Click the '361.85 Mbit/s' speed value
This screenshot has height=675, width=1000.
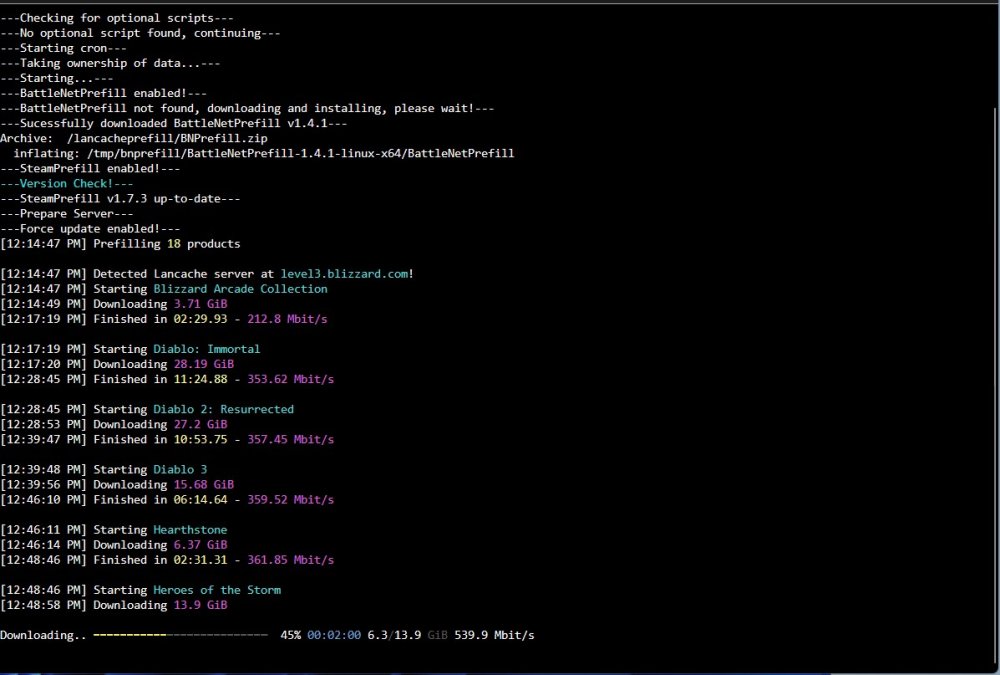pyautogui.click(x=290, y=560)
